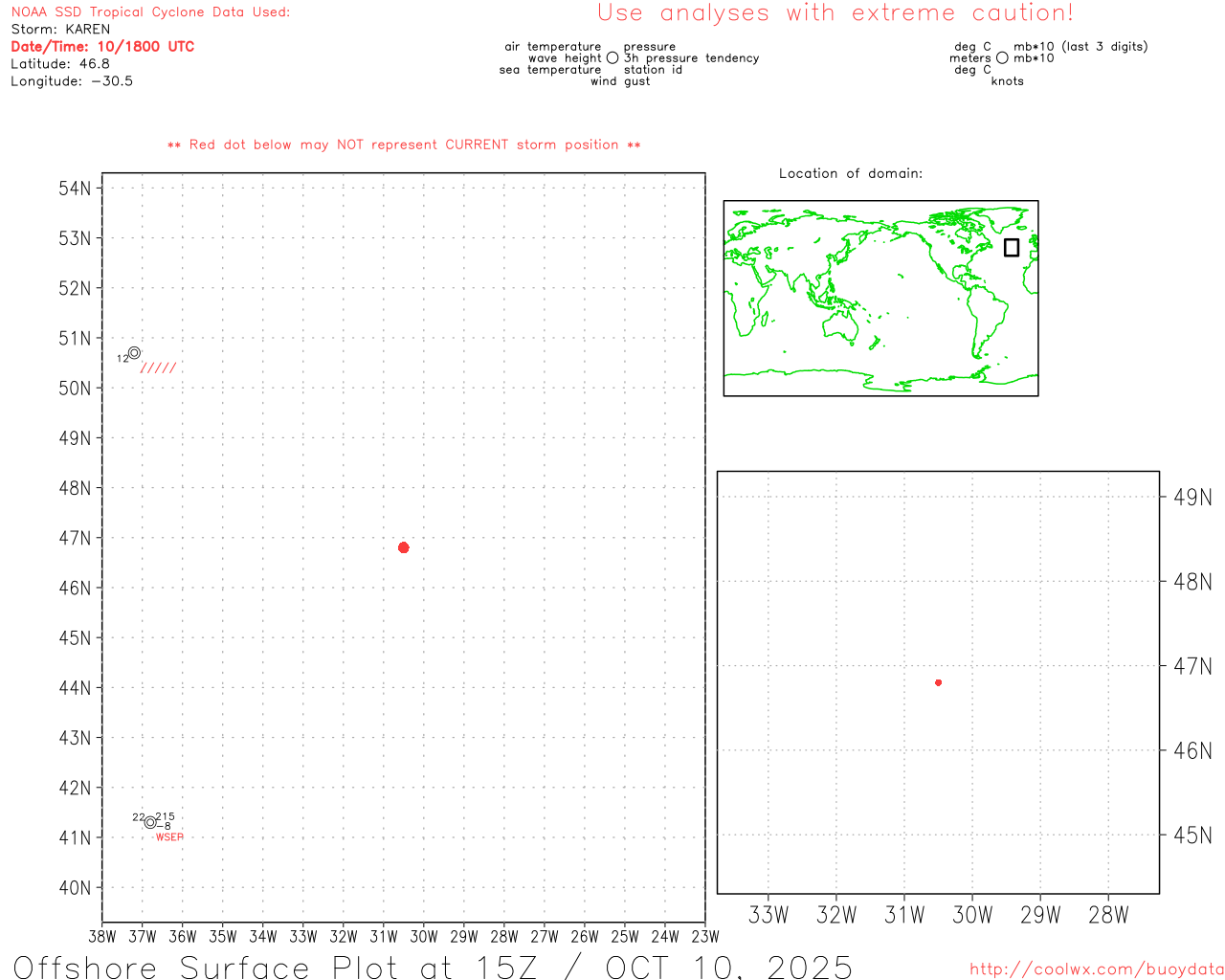This screenshot has height=980, width=1225.
Task: Click the red Date/Time 10/1800 UTC text
Action: click(x=102, y=47)
